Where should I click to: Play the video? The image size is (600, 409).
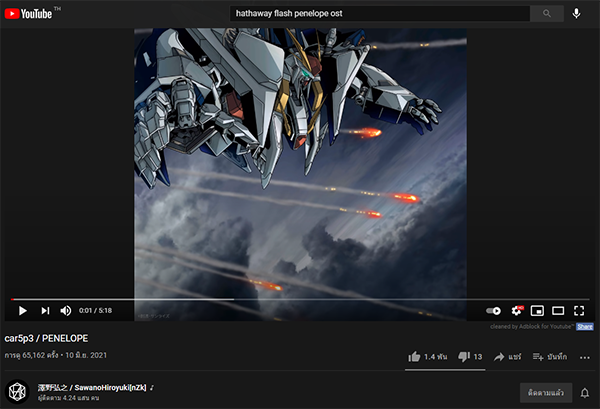click(x=22, y=311)
